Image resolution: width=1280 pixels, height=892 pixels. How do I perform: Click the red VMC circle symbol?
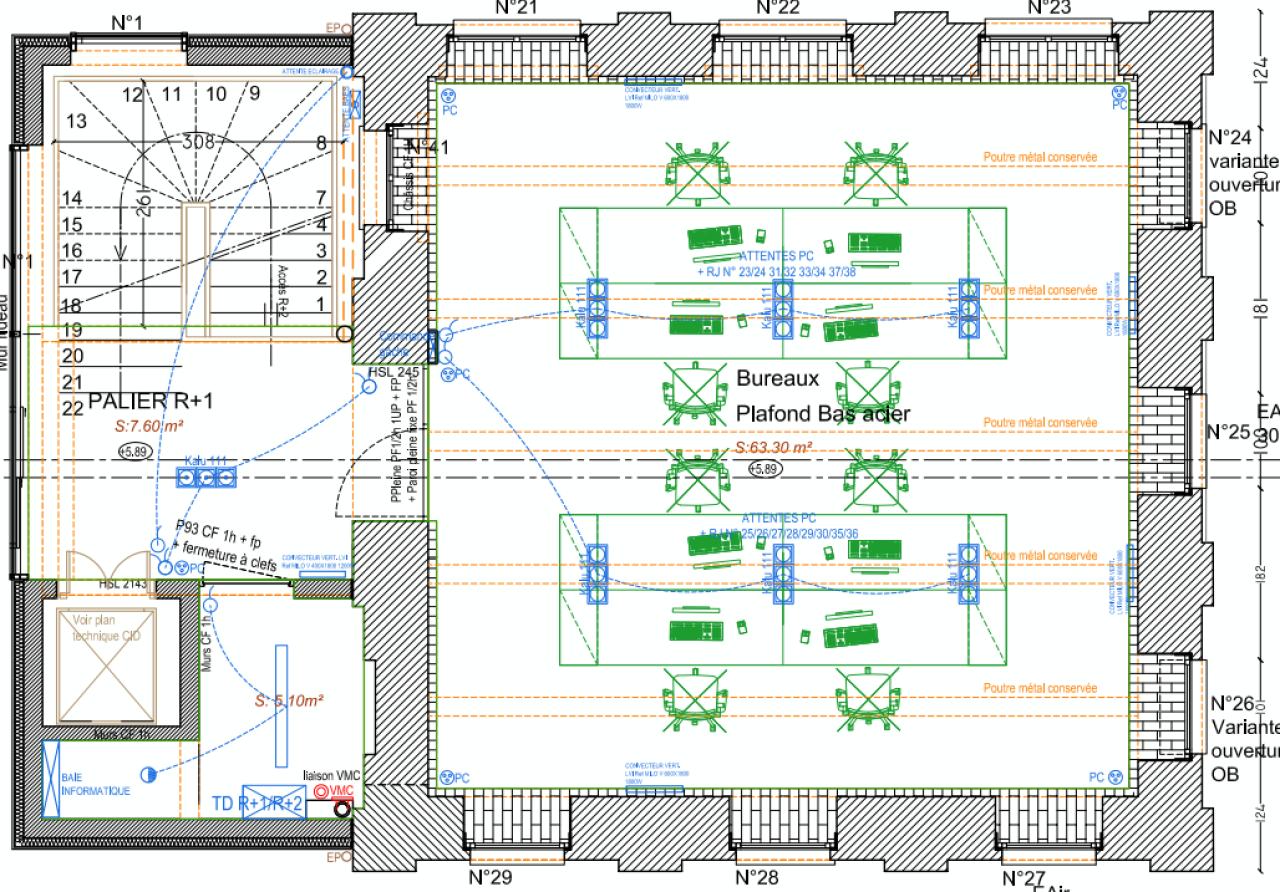(x=321, y=792)
